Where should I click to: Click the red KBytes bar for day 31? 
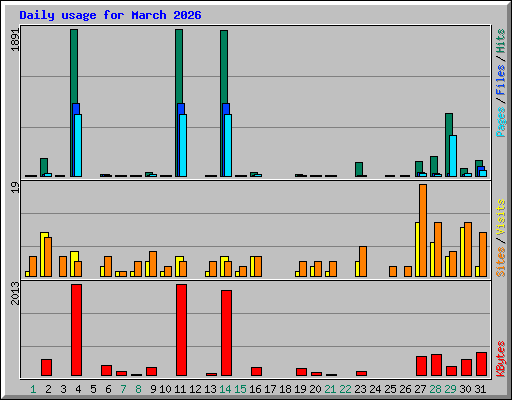coord(481,364)
